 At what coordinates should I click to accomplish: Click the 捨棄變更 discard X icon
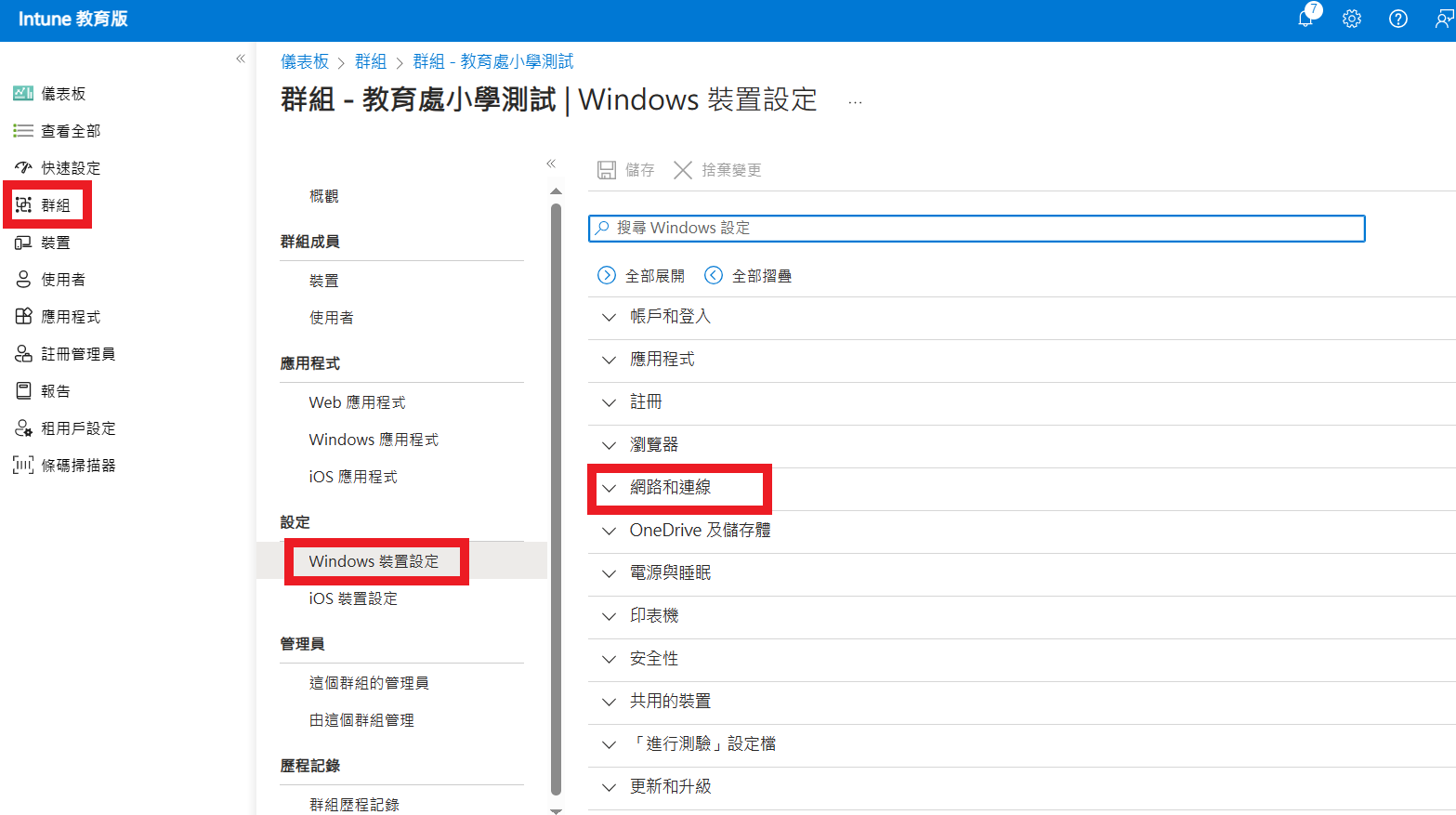point(683,170)
